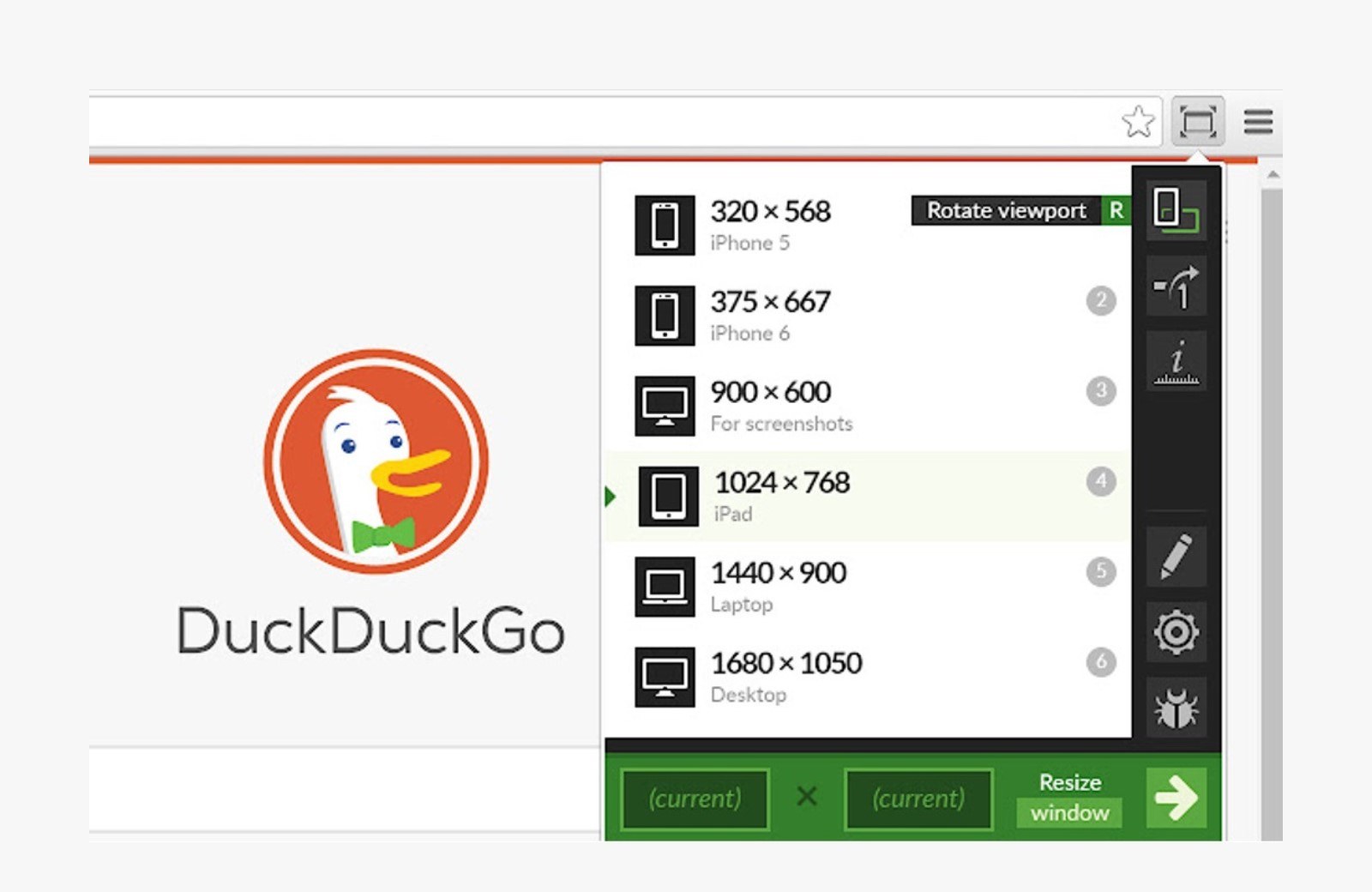
Task: Select the 900 × 600 preset
Action: (x=868, y=406)
